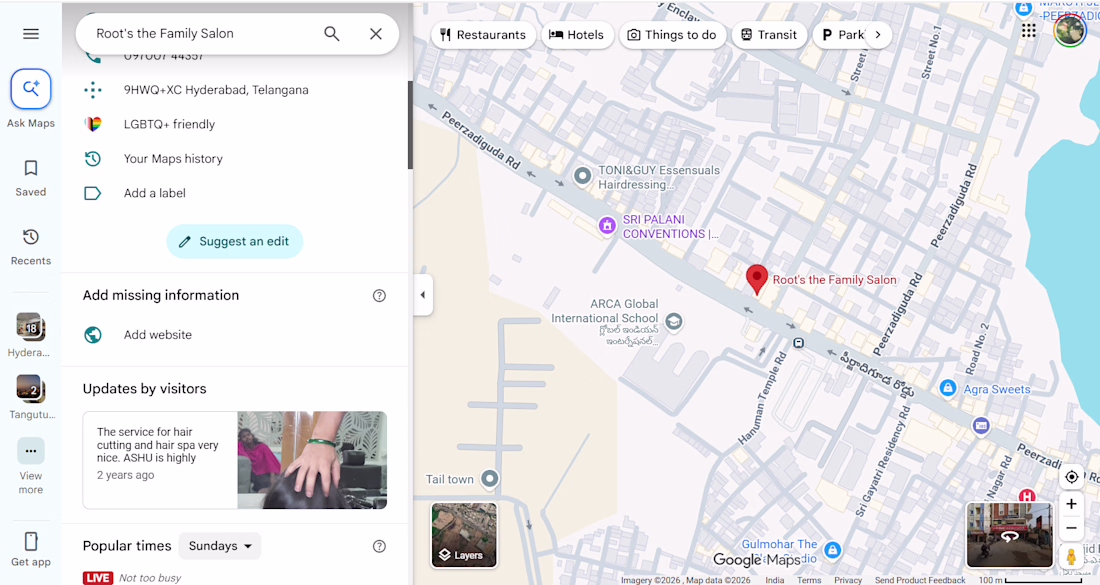The height and width of the screenshot is (585, 1100).
Task: Click the panel scrollbar thumb
Action: pyautogui.click(x=410, y=125)
